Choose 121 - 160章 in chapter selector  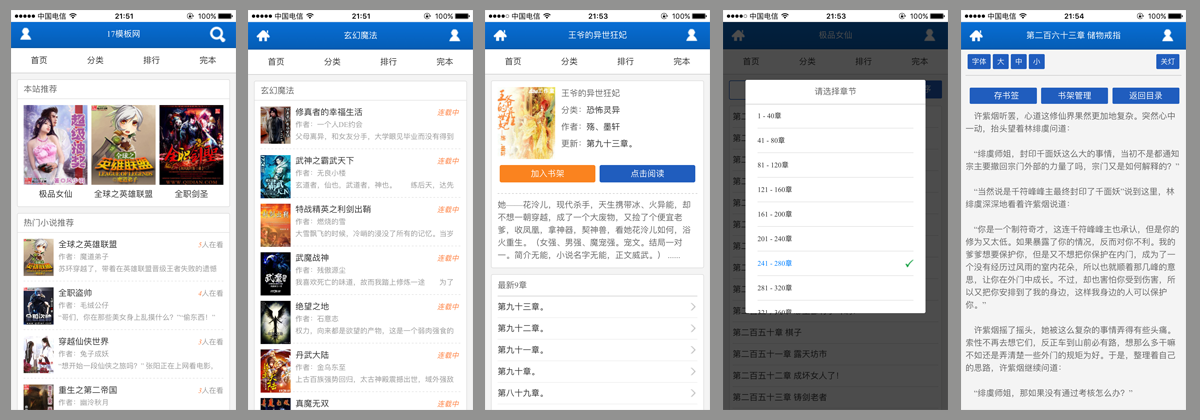point(835,189)
